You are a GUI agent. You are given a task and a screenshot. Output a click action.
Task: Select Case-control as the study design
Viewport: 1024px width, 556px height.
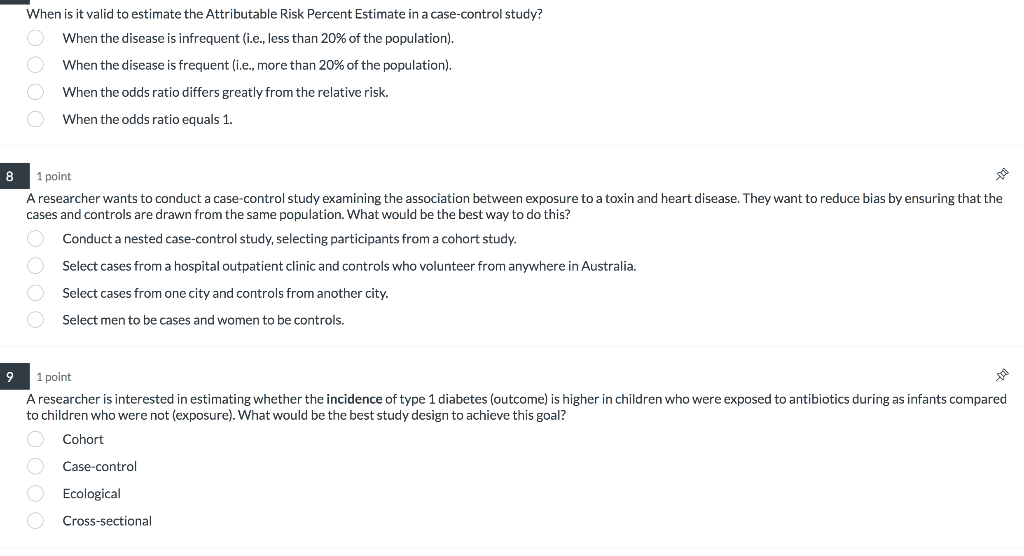(35, 466)
